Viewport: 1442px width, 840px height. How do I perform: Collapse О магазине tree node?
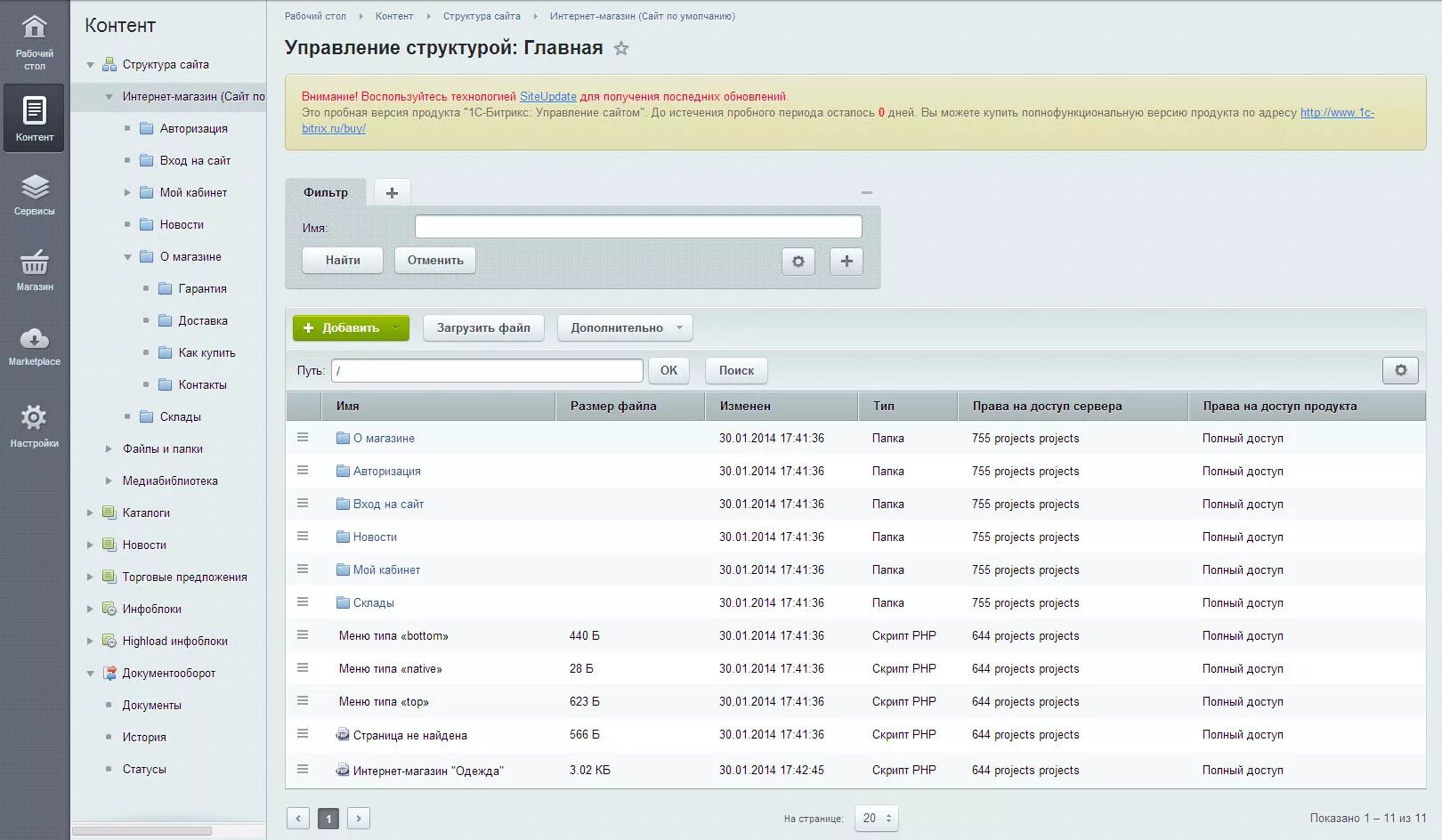(127, 257)
